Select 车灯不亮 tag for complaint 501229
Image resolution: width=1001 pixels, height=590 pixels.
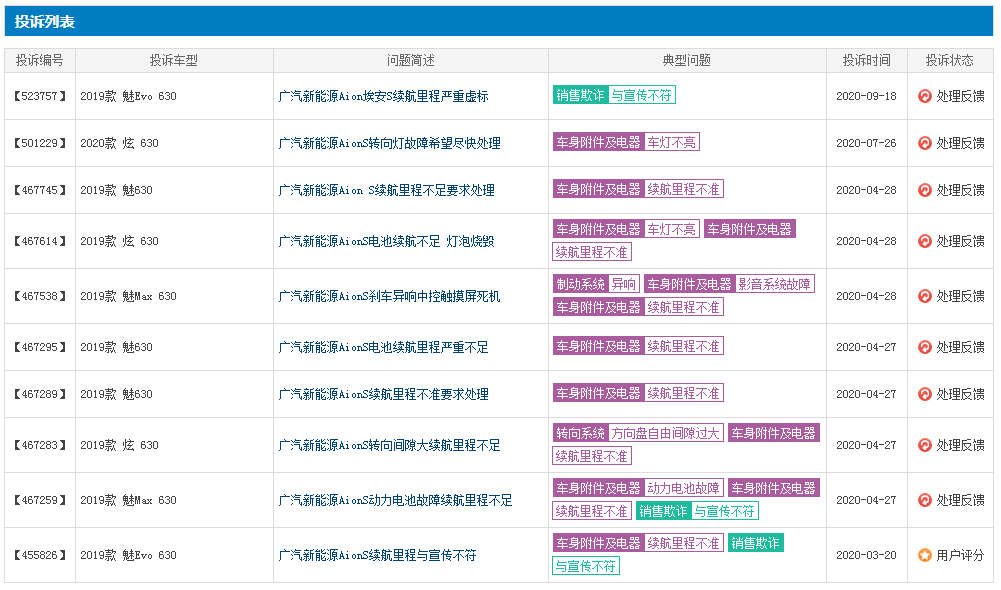click(x=672, y=142)
